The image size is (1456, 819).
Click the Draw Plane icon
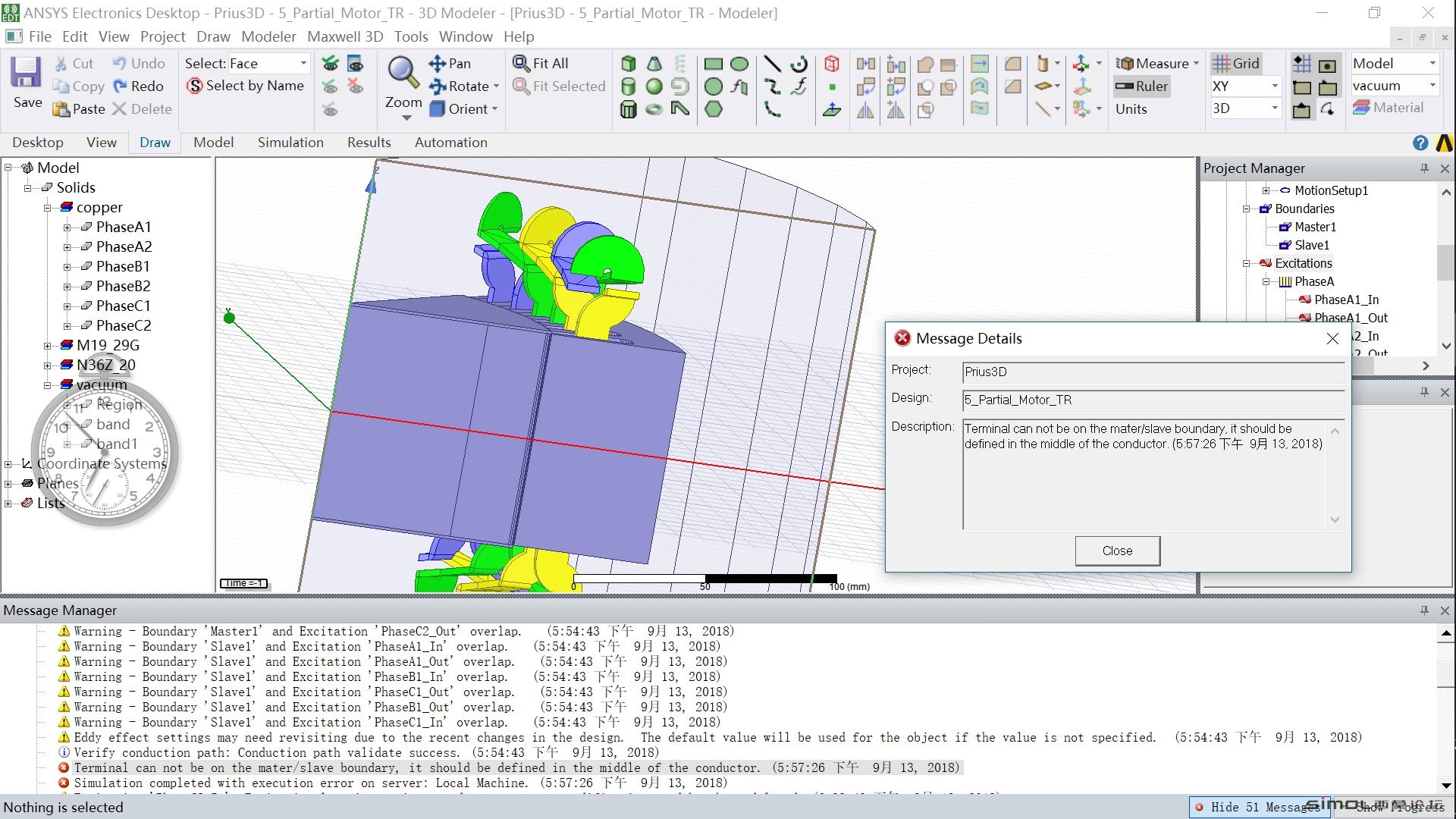click(832, 109)
